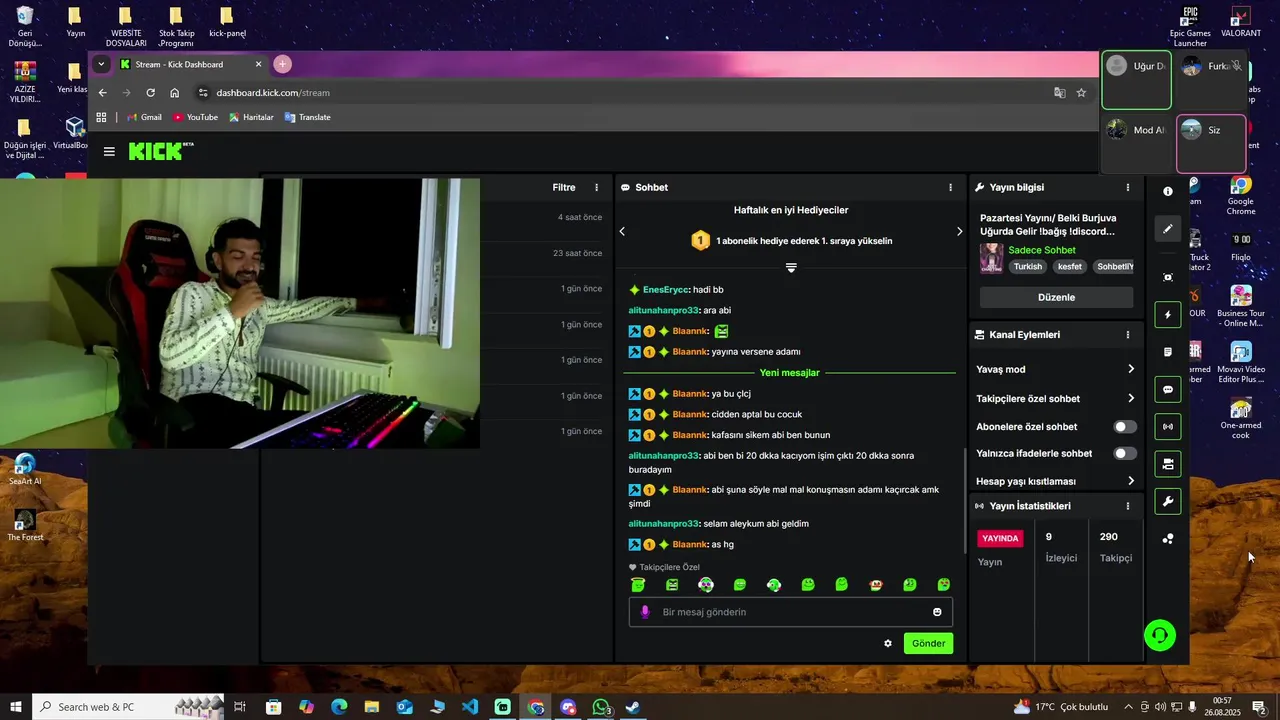Insert the angry square green emote
Image resolution: width=1280 pixels, height=720 pixels.
coord(672,585)
